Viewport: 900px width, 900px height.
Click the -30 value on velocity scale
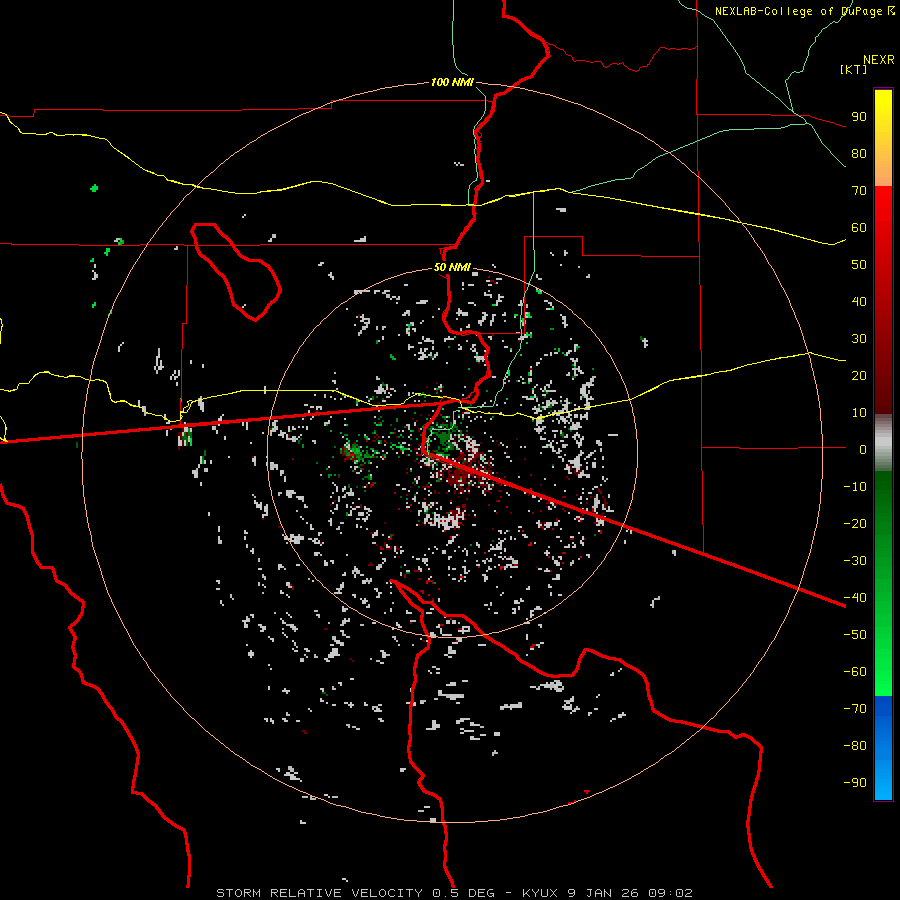tap(855, 561)
